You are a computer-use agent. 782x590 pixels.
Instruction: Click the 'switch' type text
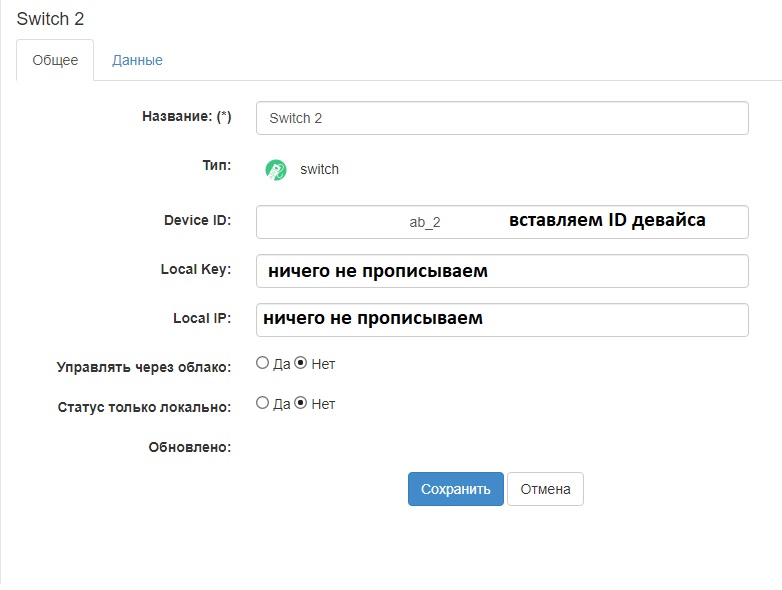click(x=319, y=170)
